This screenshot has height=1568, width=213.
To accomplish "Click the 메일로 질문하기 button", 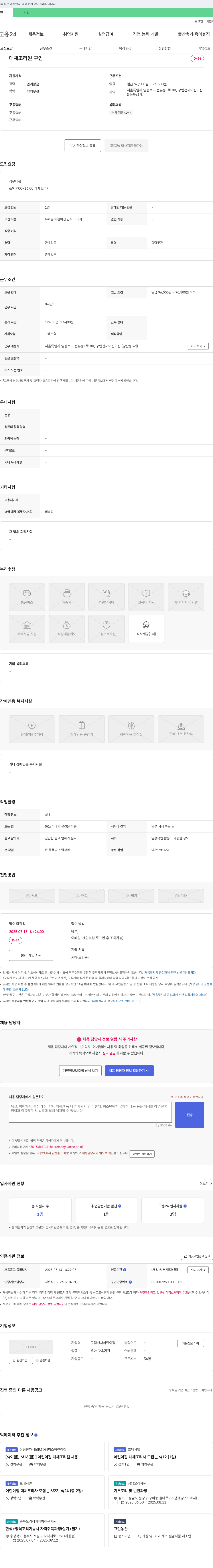I will pyautogui.click(x=142, y=1154).
